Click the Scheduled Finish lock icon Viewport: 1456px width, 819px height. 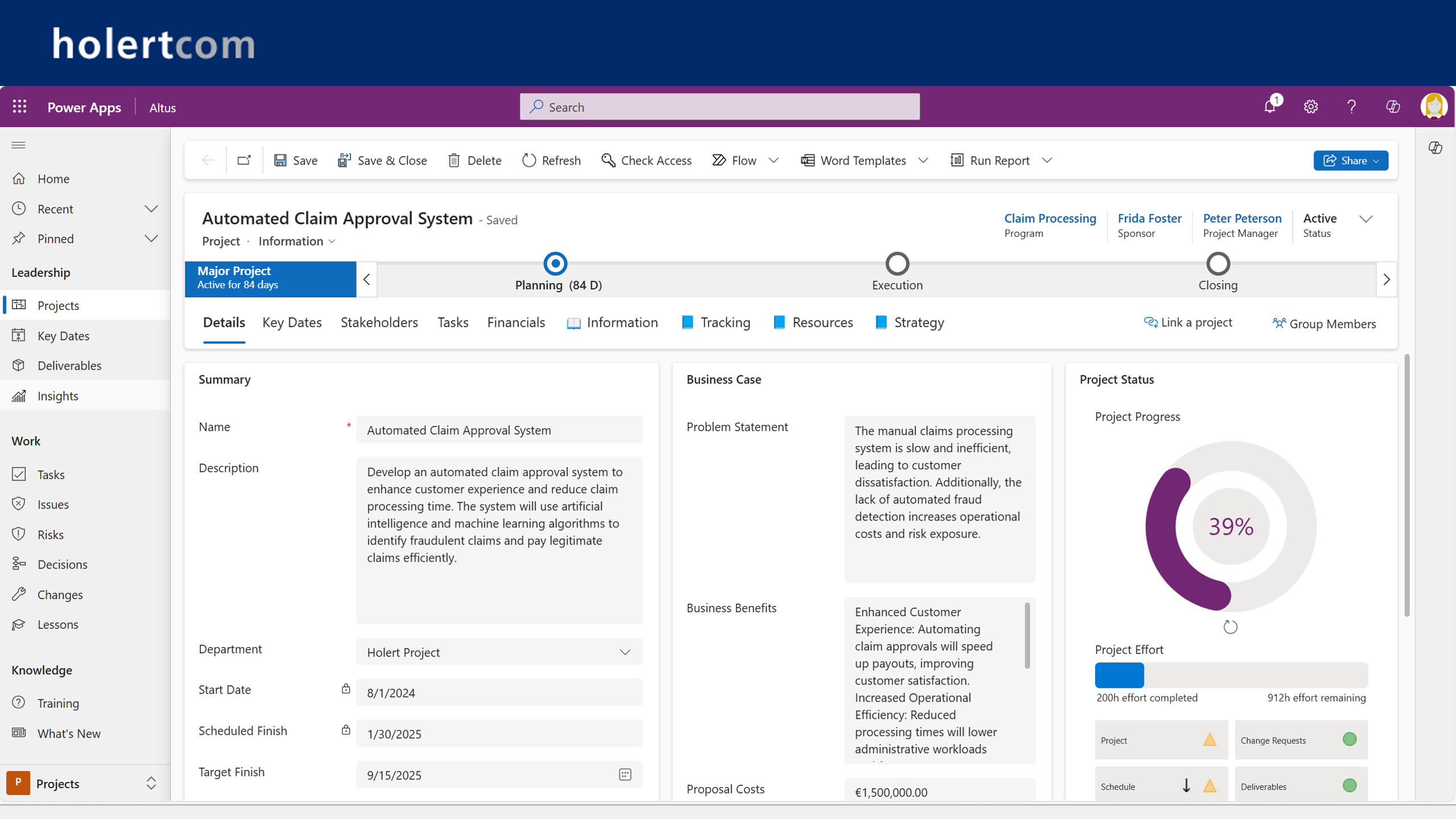(x=346, y=730)
